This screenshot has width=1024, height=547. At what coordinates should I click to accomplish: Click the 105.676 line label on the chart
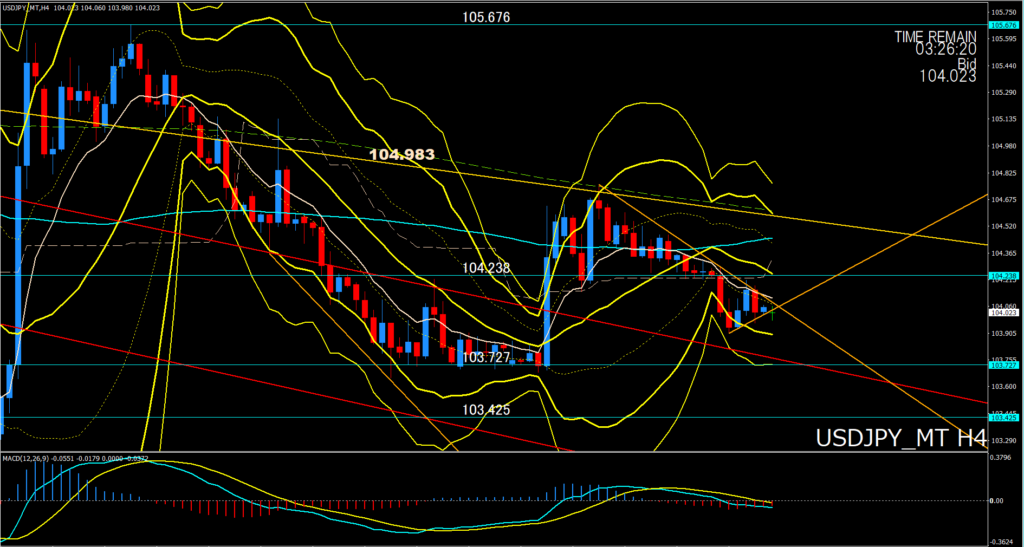point(486,18)
